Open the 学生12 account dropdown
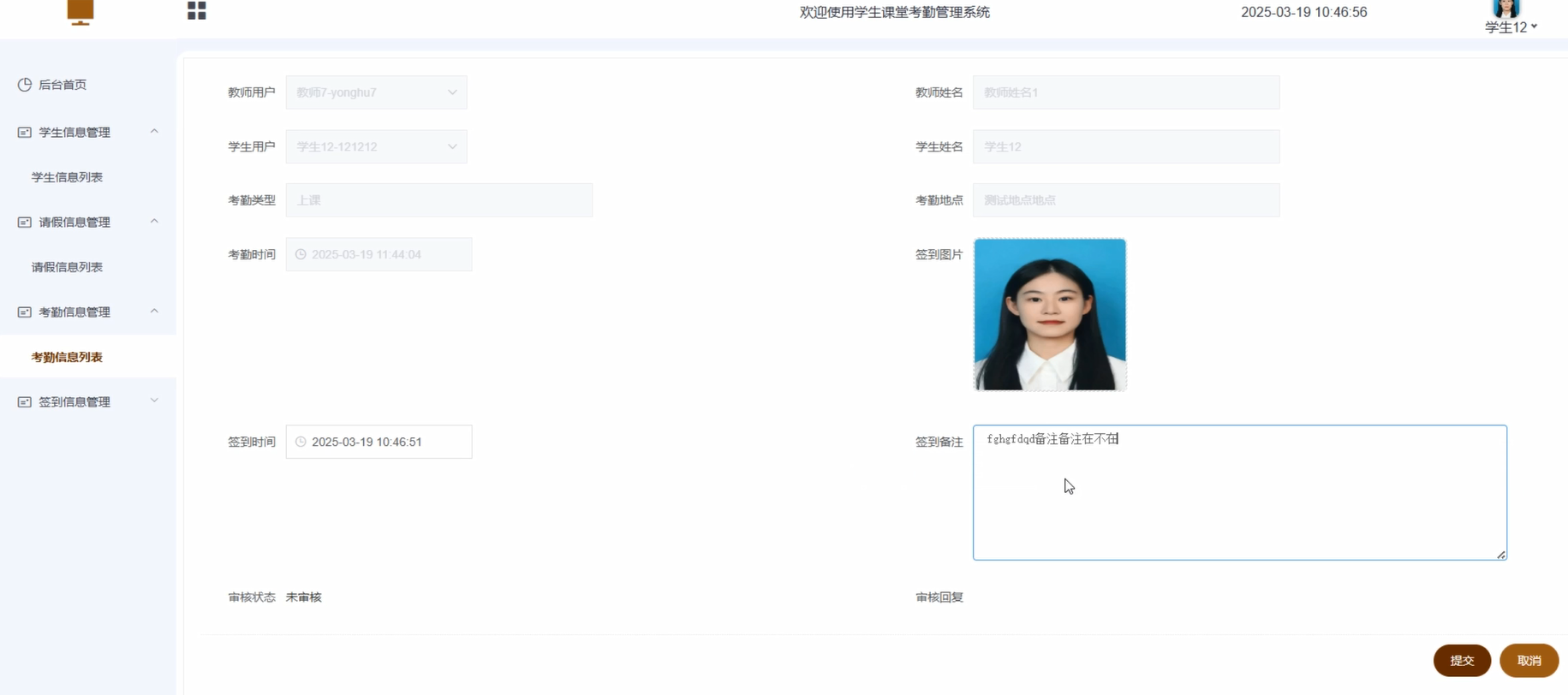 [1511, 27]
